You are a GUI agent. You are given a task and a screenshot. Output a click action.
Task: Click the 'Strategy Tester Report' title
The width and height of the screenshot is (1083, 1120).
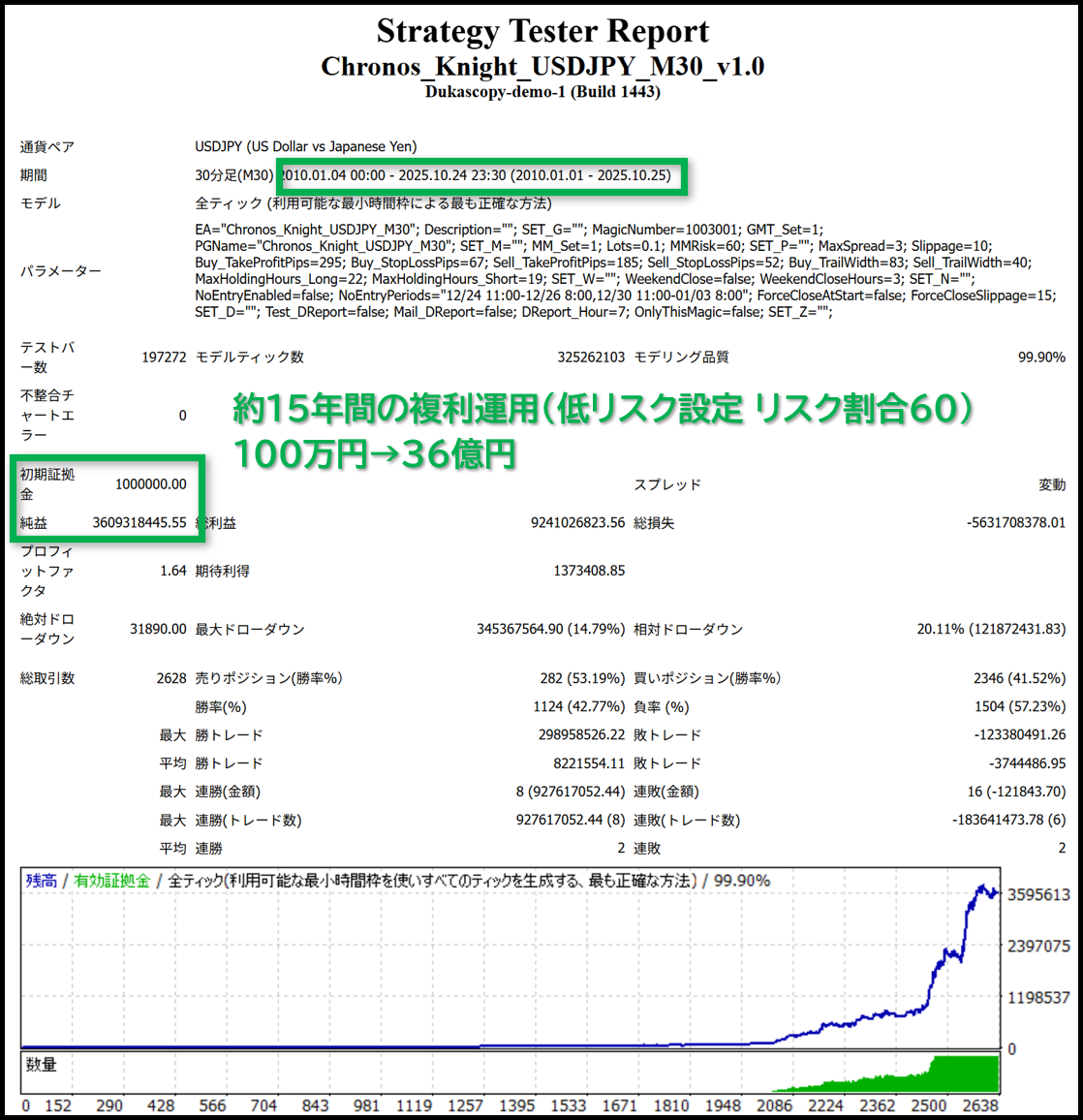(x=542, y=31)
